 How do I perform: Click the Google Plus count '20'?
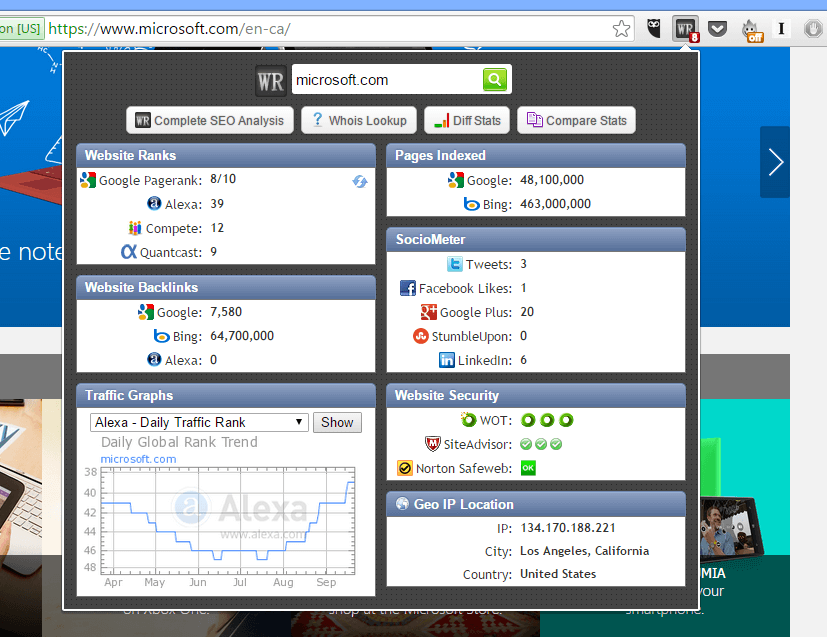point(527,312)
